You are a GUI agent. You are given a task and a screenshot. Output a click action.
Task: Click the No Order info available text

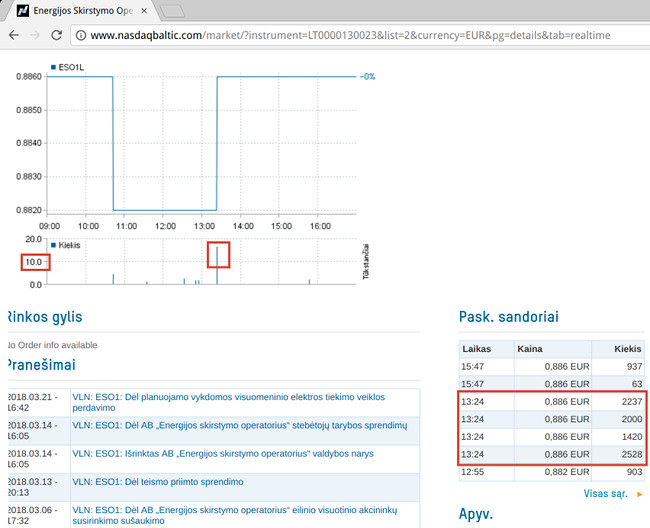point(52,345)
